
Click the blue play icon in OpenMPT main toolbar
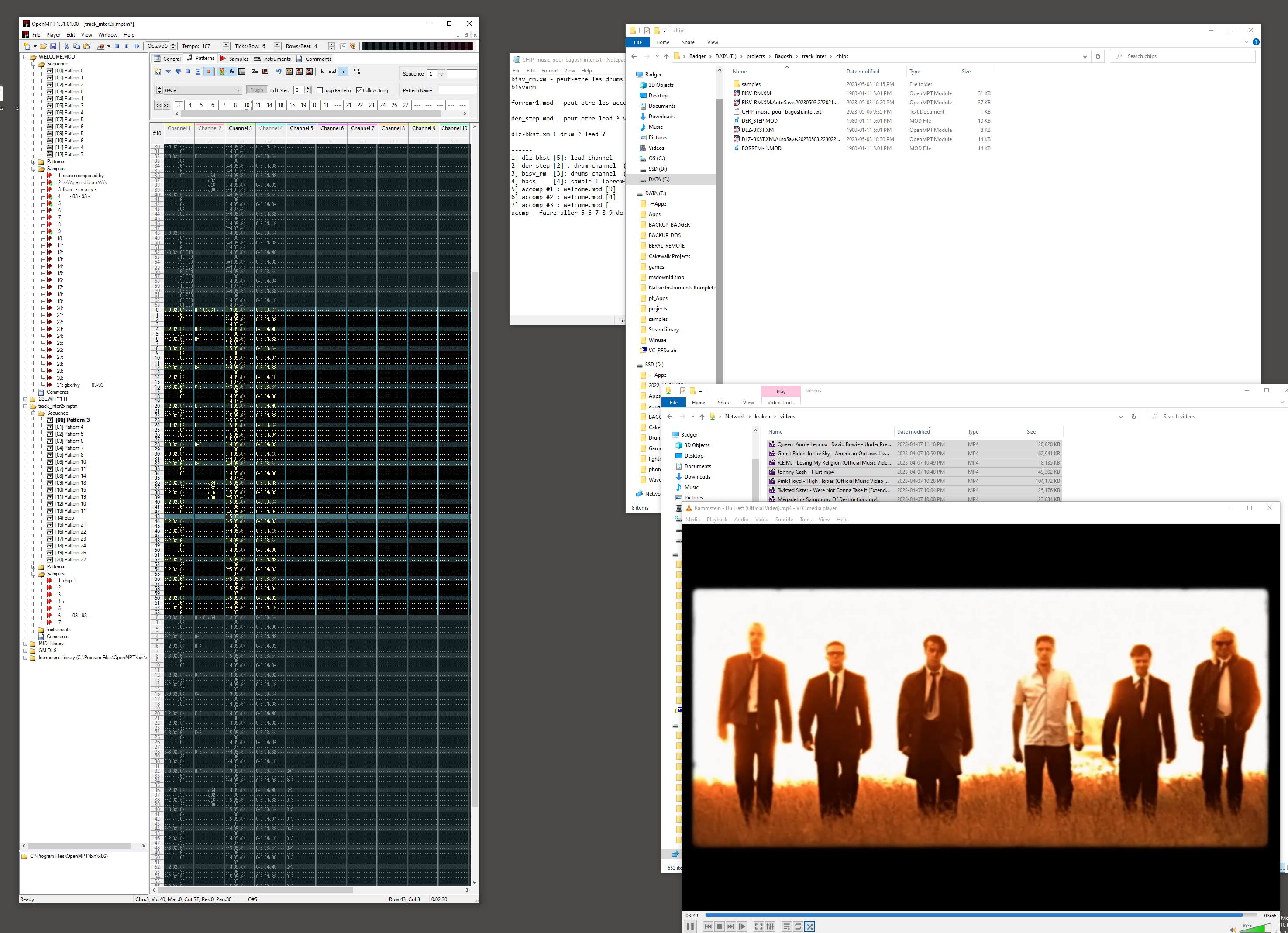point(137,46)
